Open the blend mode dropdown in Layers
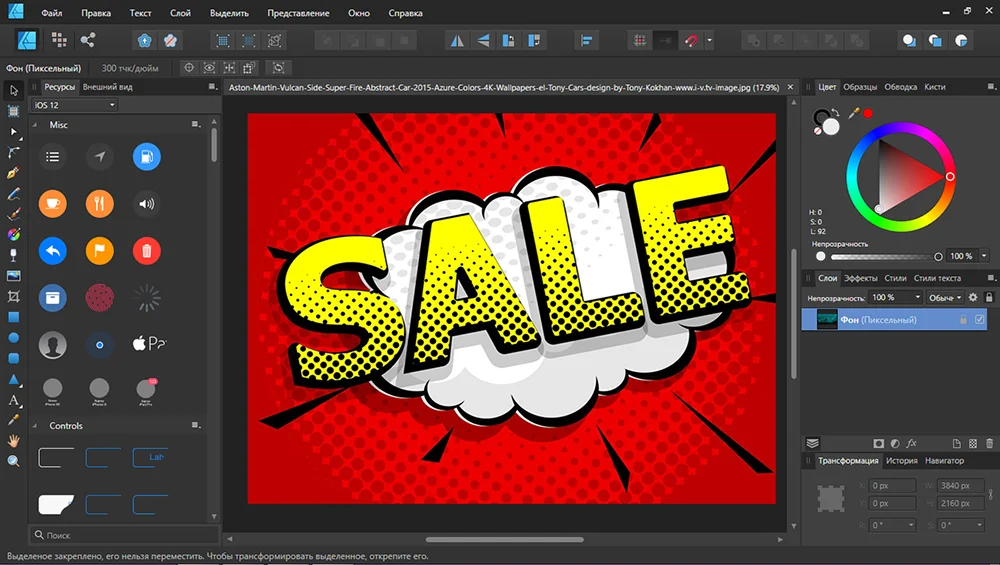The width and height of the screenshot is (1000, 565). pos(945,298)
